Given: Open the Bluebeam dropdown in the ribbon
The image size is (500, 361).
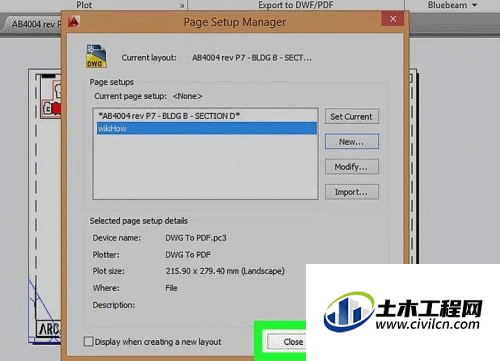Looking at the screenshot, I should (452, 5).
